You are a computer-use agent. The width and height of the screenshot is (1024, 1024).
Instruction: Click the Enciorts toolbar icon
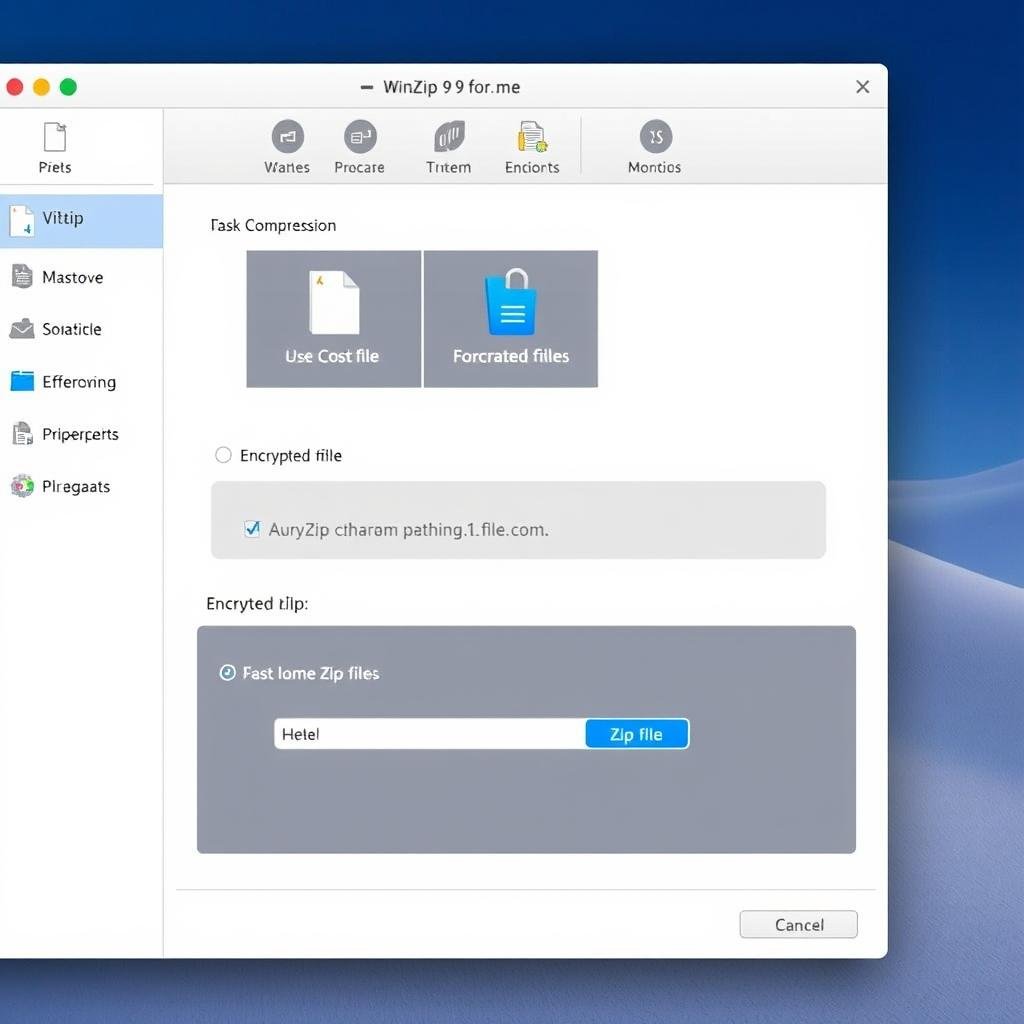(x=532, y=136)
